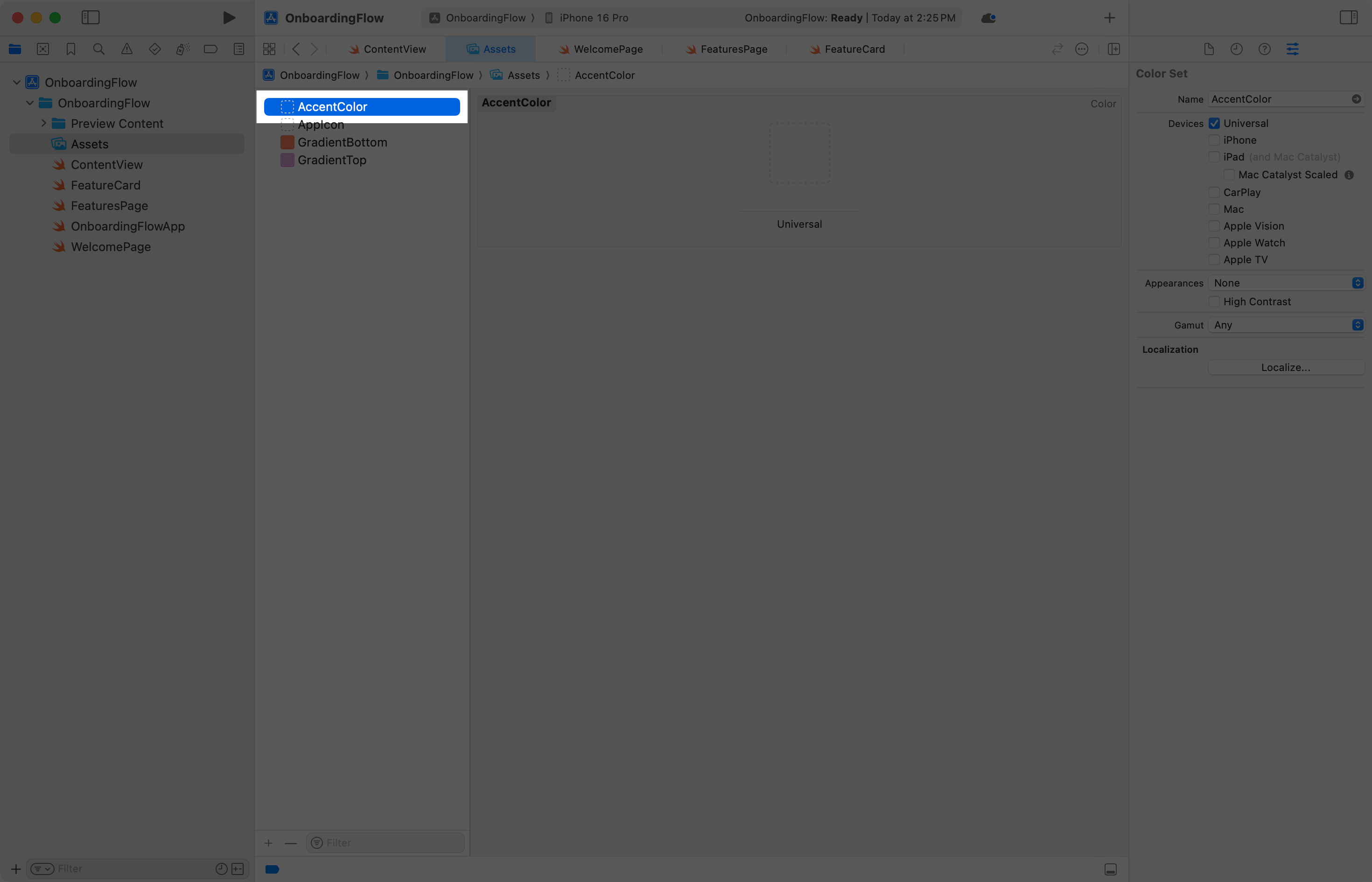
Task: Open the Breakpoint navigator tag icon
Action: [210, 49]
